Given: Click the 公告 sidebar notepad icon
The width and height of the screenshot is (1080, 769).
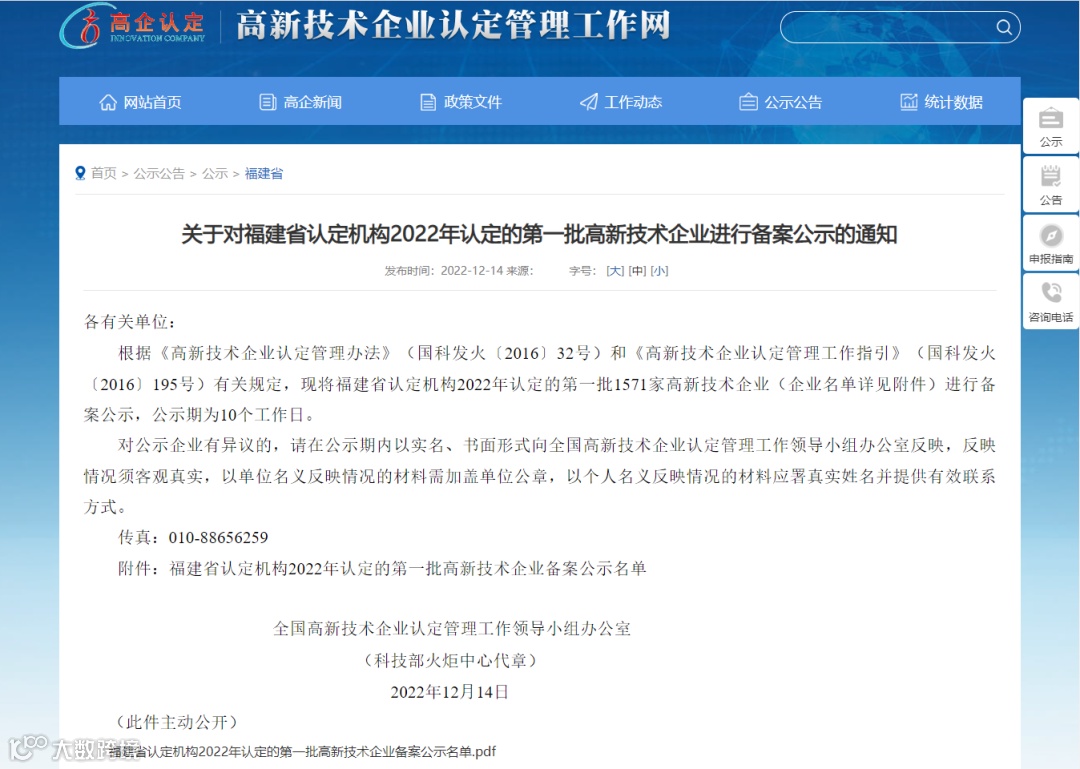Looking at the screenshot, I should point(1050,176).
